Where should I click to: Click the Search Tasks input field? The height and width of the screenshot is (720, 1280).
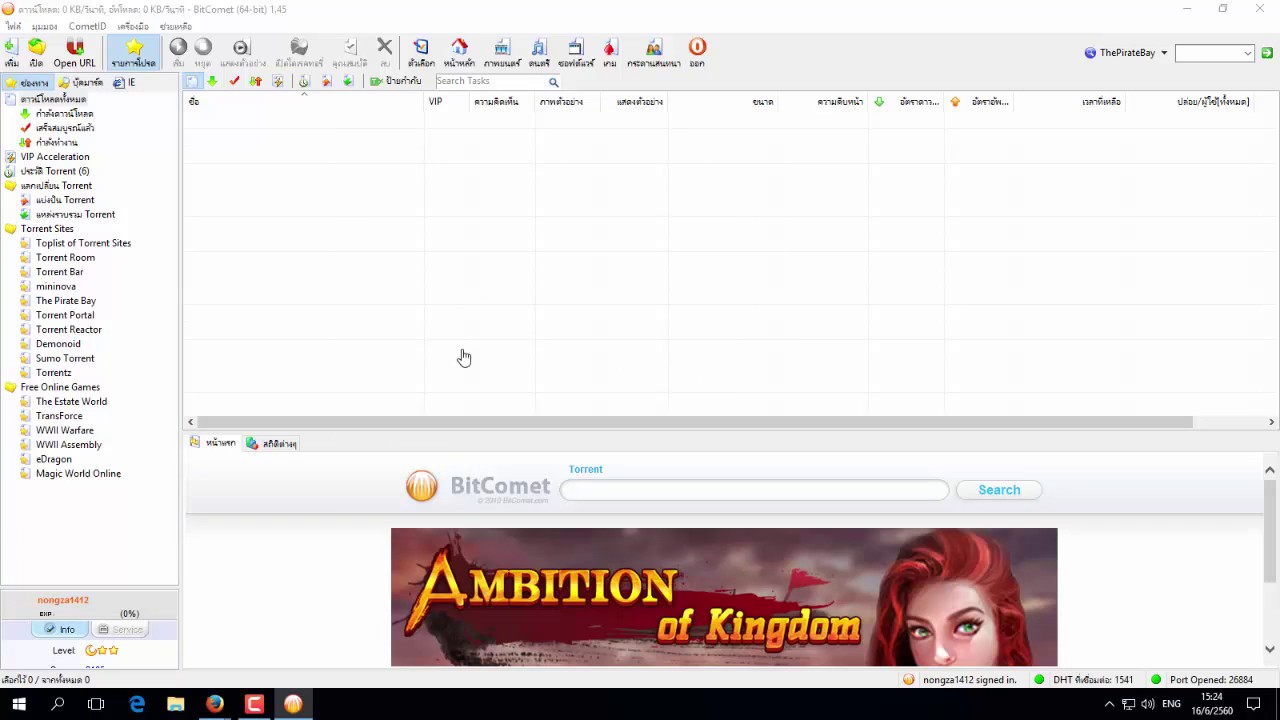click(490, 81)
